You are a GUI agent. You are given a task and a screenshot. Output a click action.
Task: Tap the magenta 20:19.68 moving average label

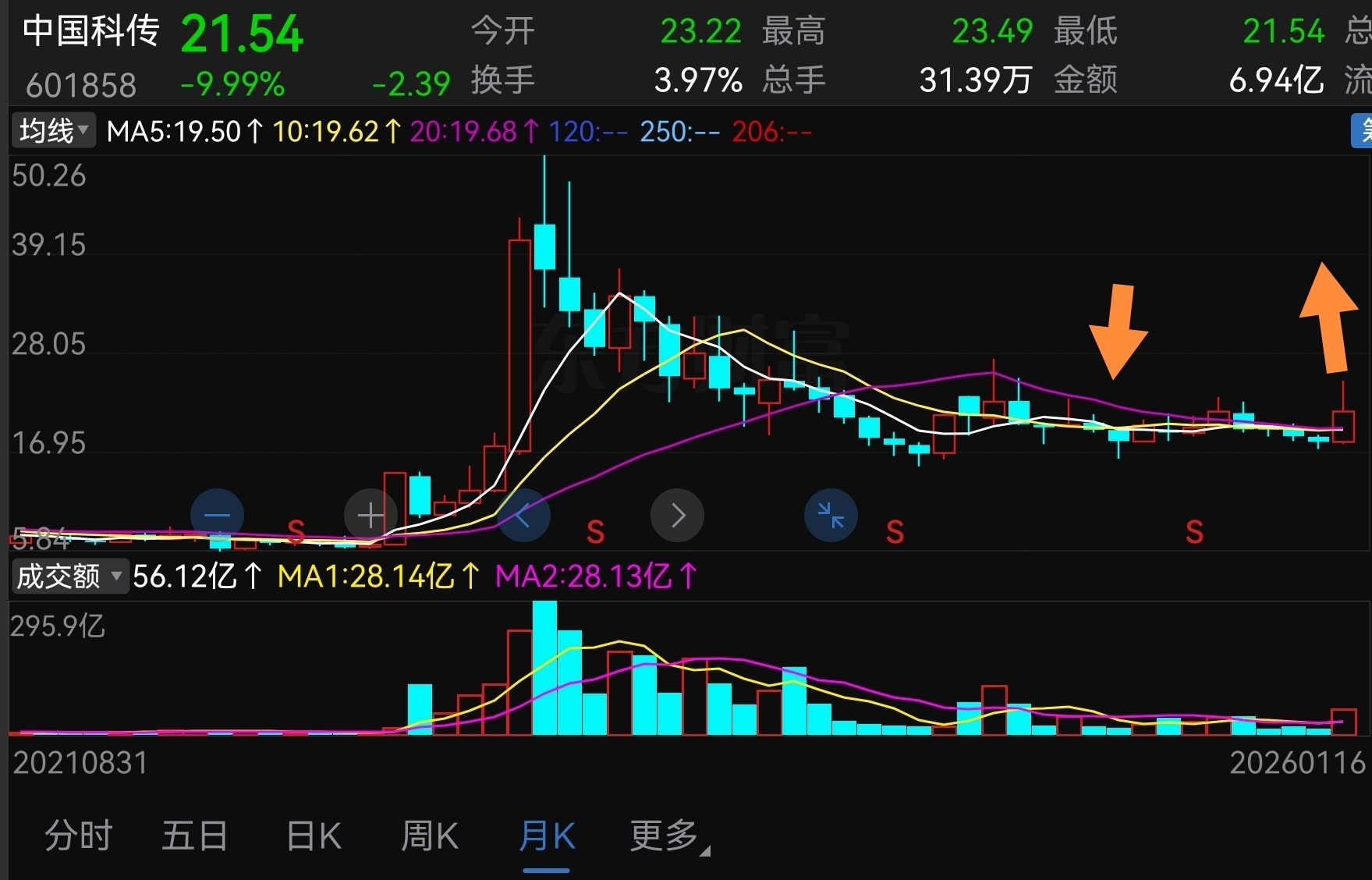[x=475, y=132]
